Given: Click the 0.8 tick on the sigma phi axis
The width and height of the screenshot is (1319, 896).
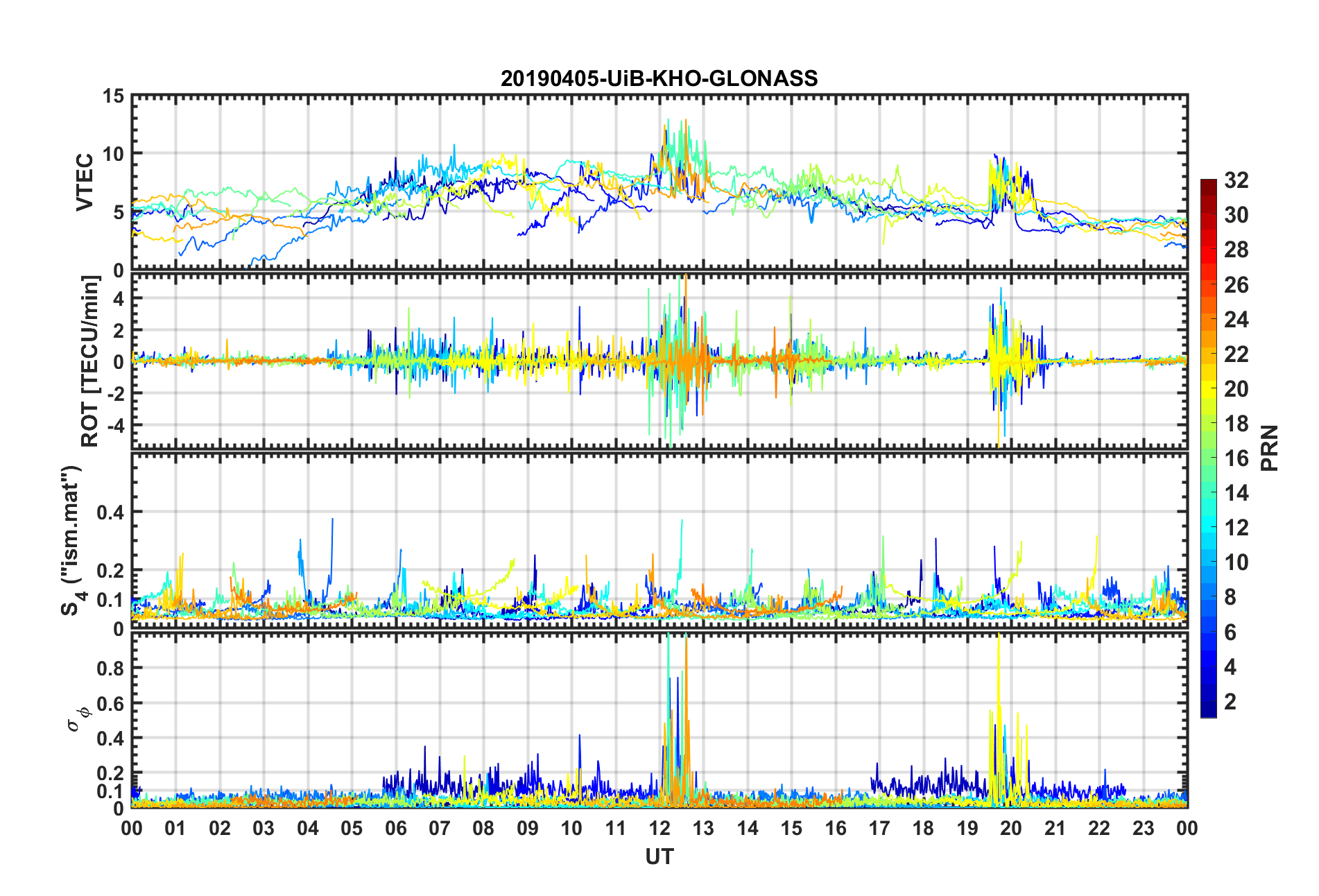Looking at the screenshot, I should pos(110,668).
